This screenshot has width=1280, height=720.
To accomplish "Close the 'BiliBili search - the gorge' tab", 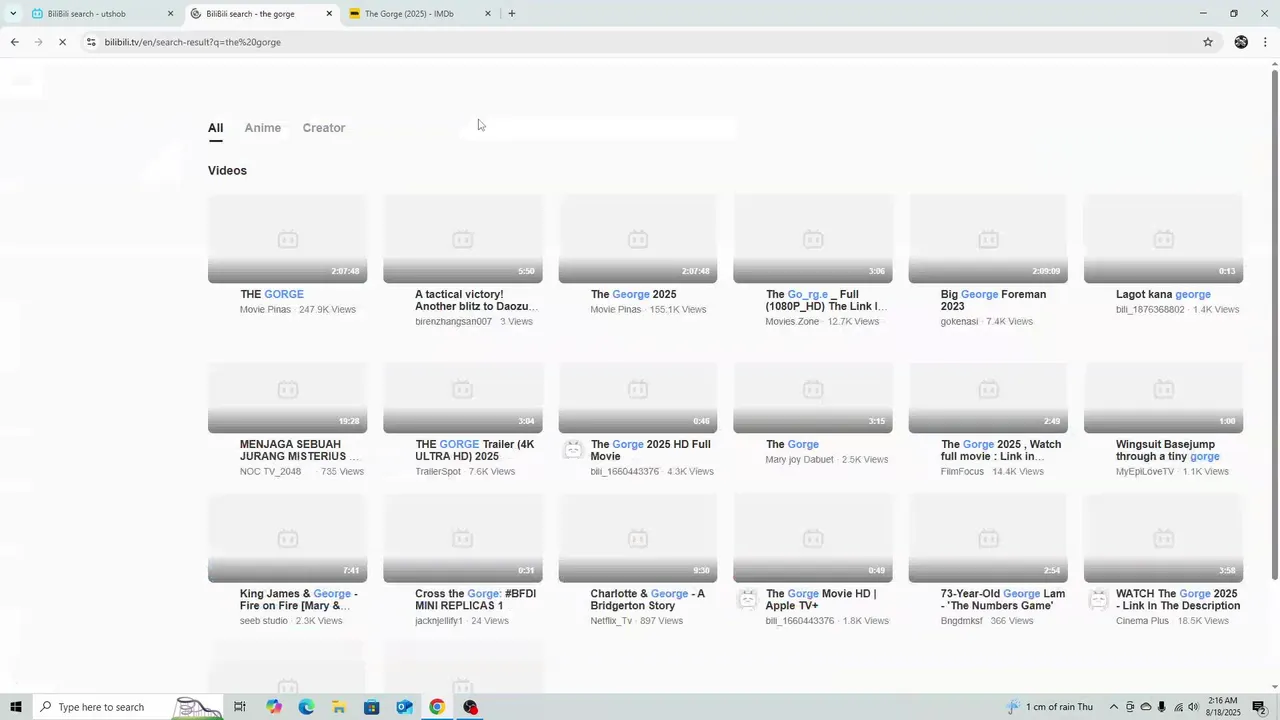I will 329,14.
